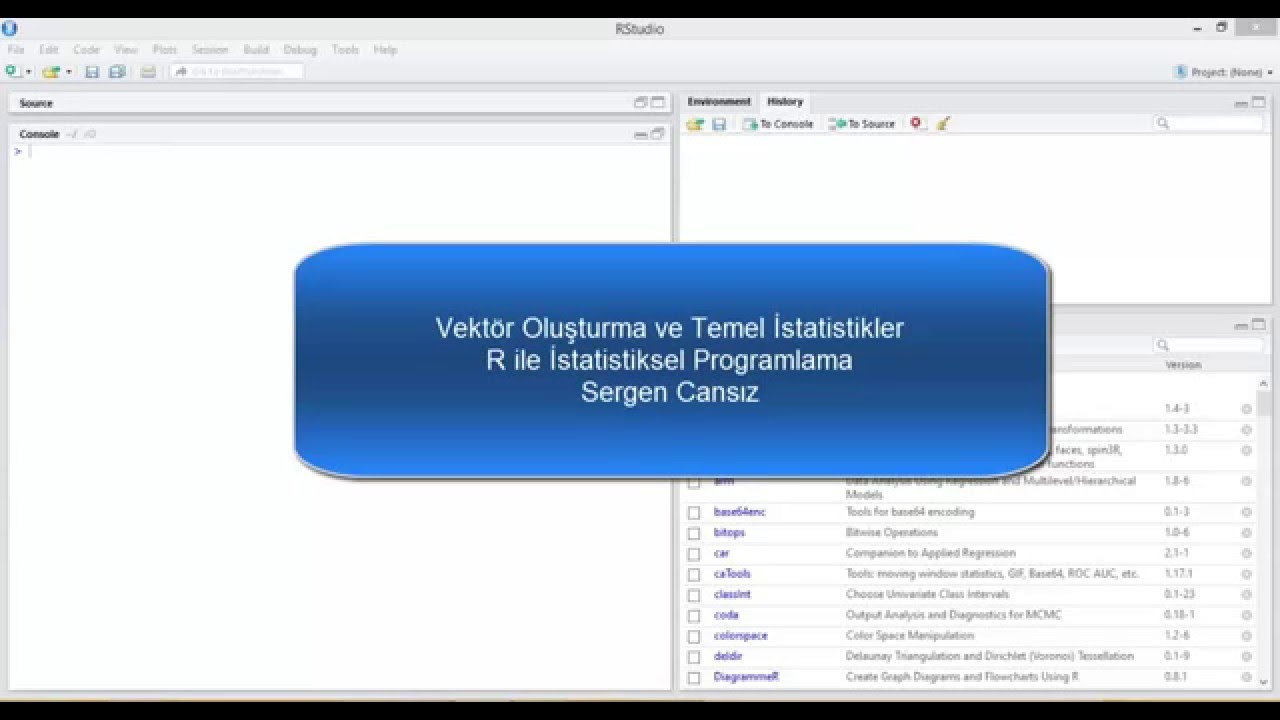
Task: Restore the Source pane
Action: [641, 102]
